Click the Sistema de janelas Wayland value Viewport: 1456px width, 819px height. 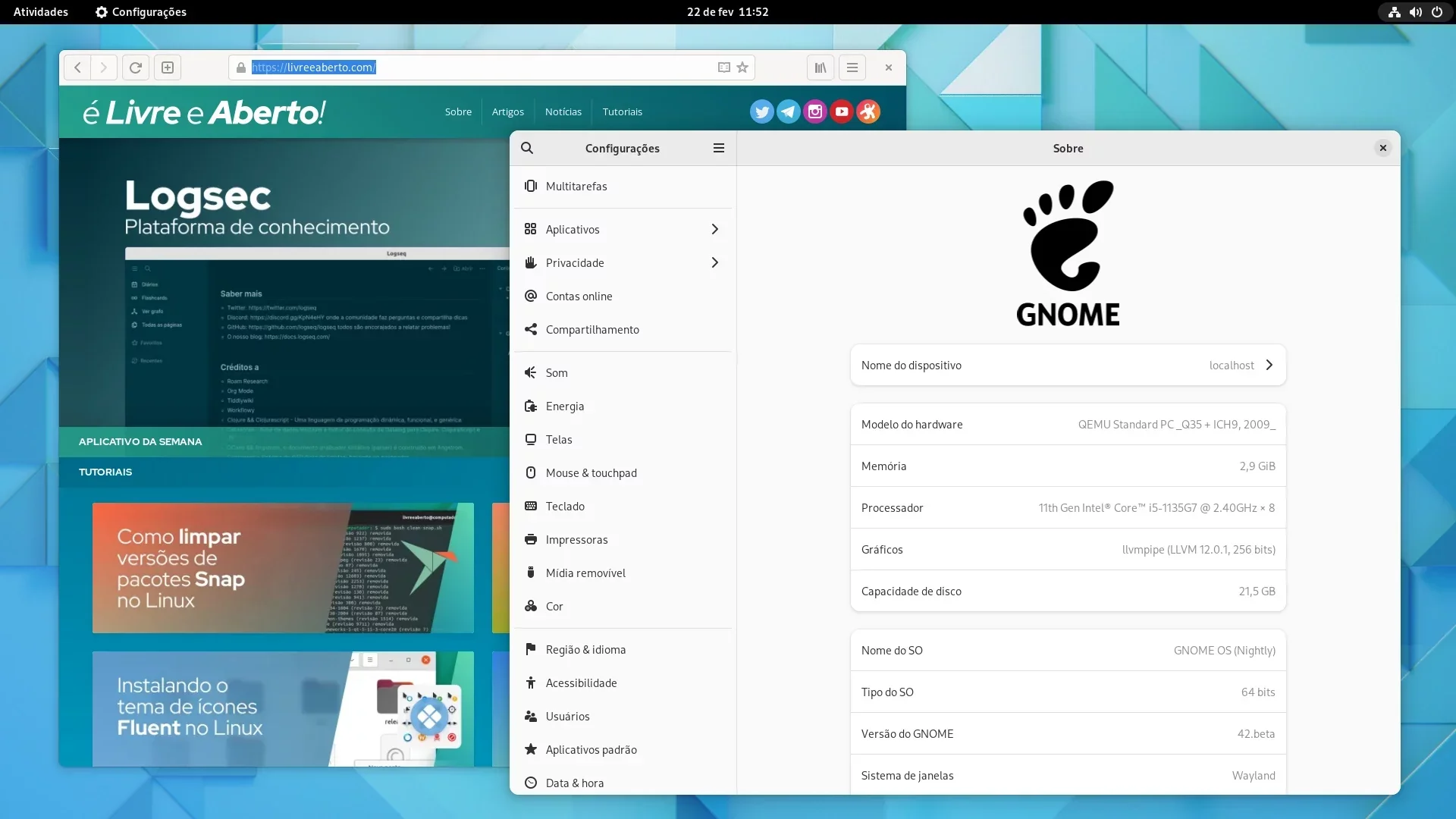pos(1254,775)
